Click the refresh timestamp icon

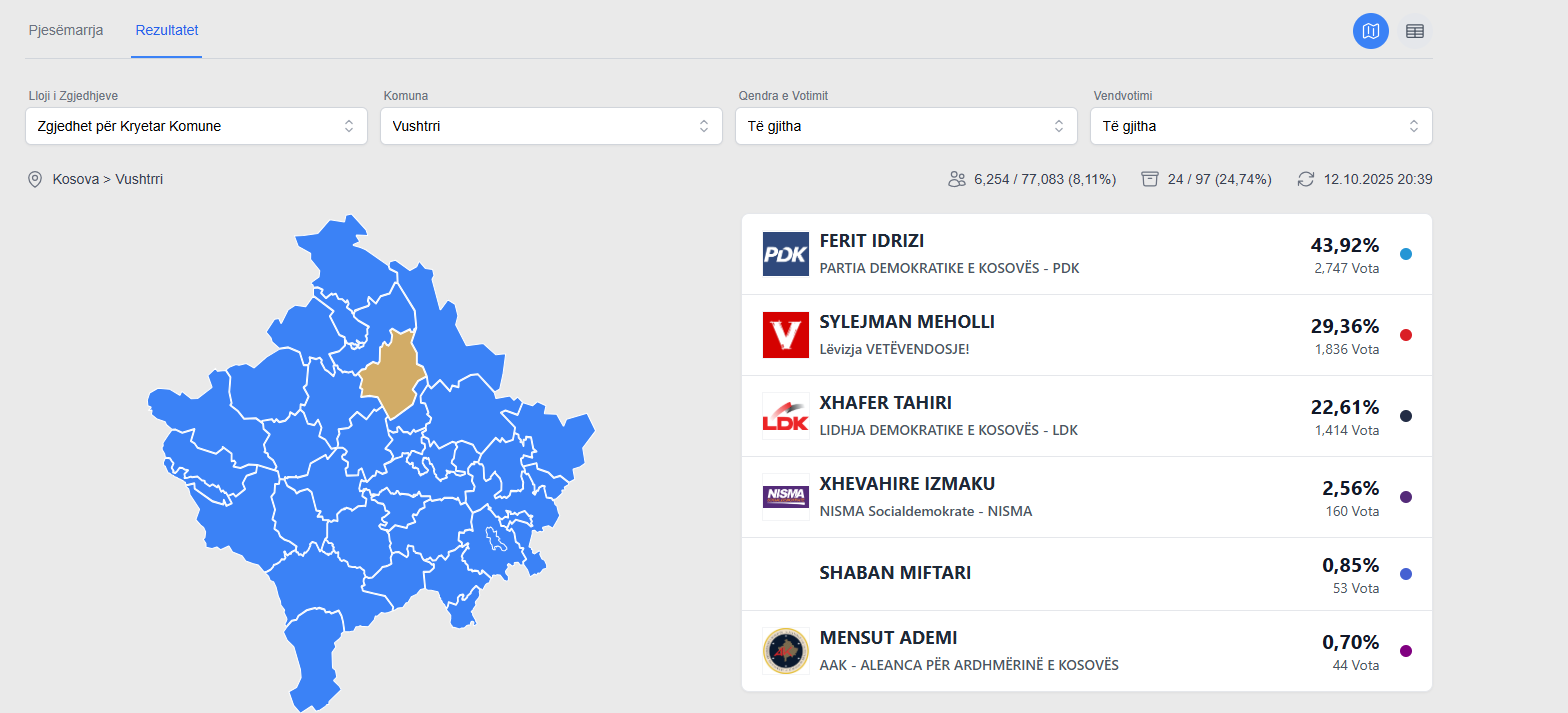point(1306,179)
